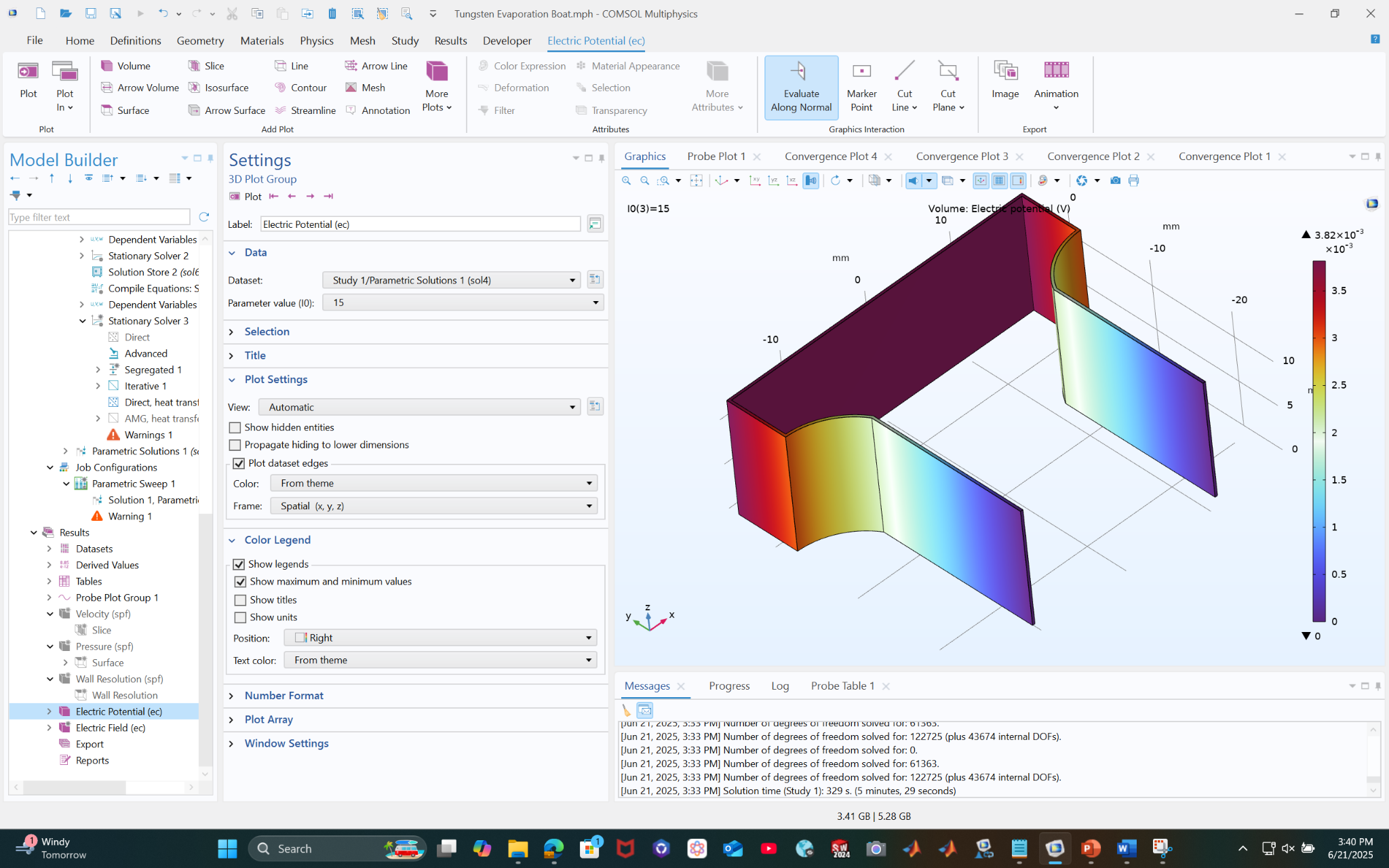Open the Parameter value dropdown
Screen dimensions: 1389x868
pyautogui.click(x=463, y=302)
